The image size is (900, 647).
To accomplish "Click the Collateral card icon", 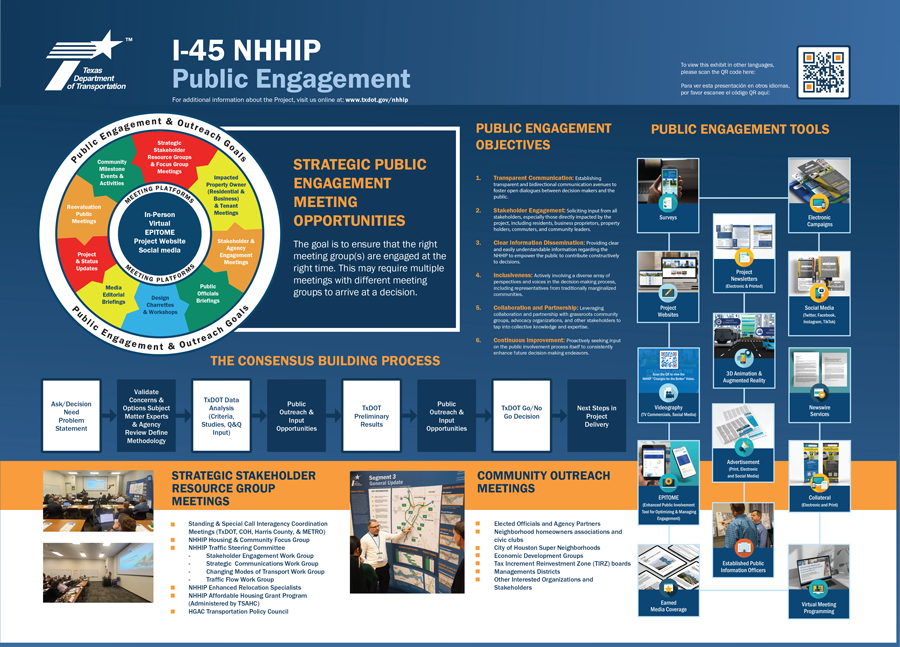I will tap(819, 483).
